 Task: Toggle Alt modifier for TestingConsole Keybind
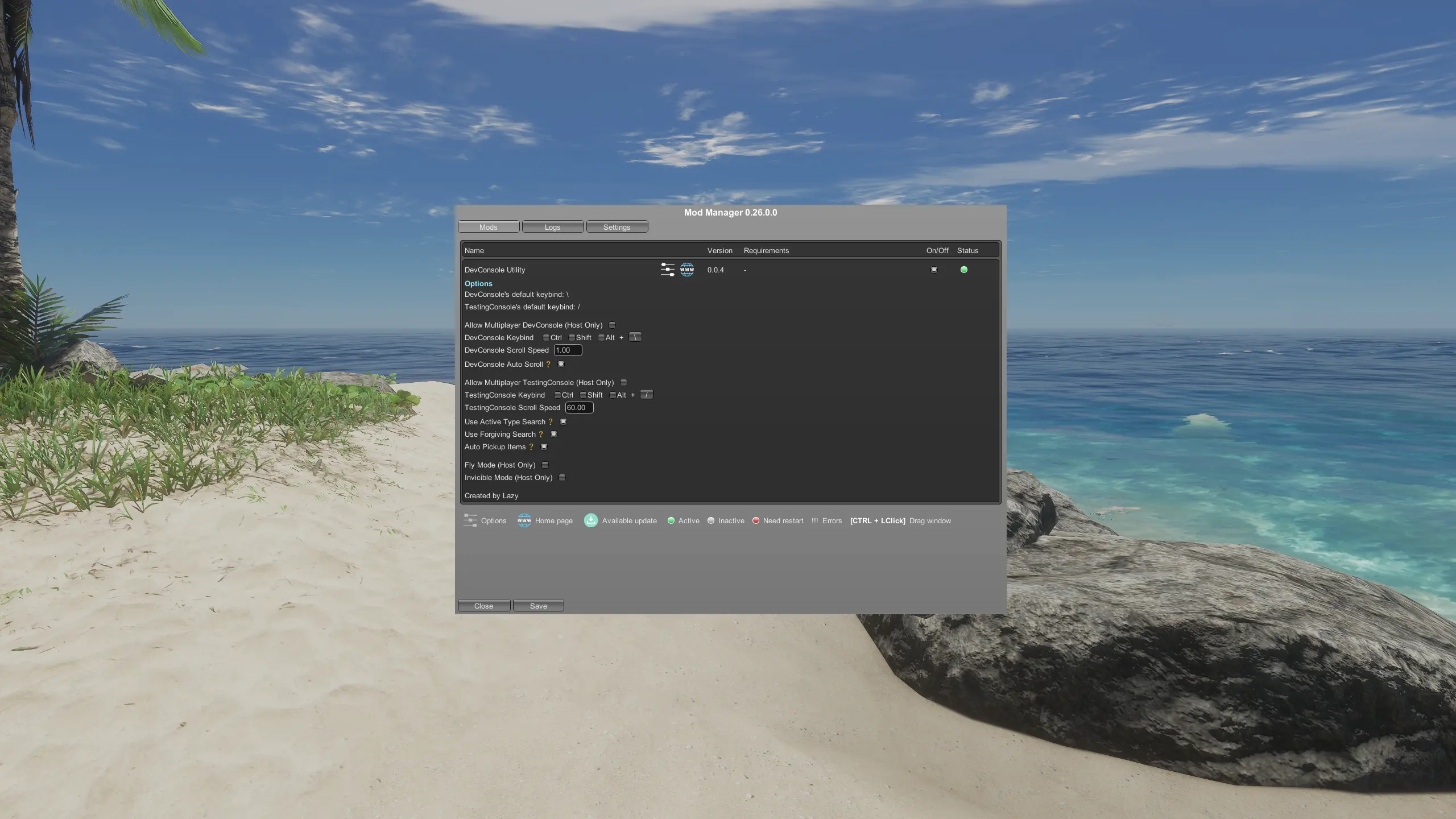pos(613,395)
